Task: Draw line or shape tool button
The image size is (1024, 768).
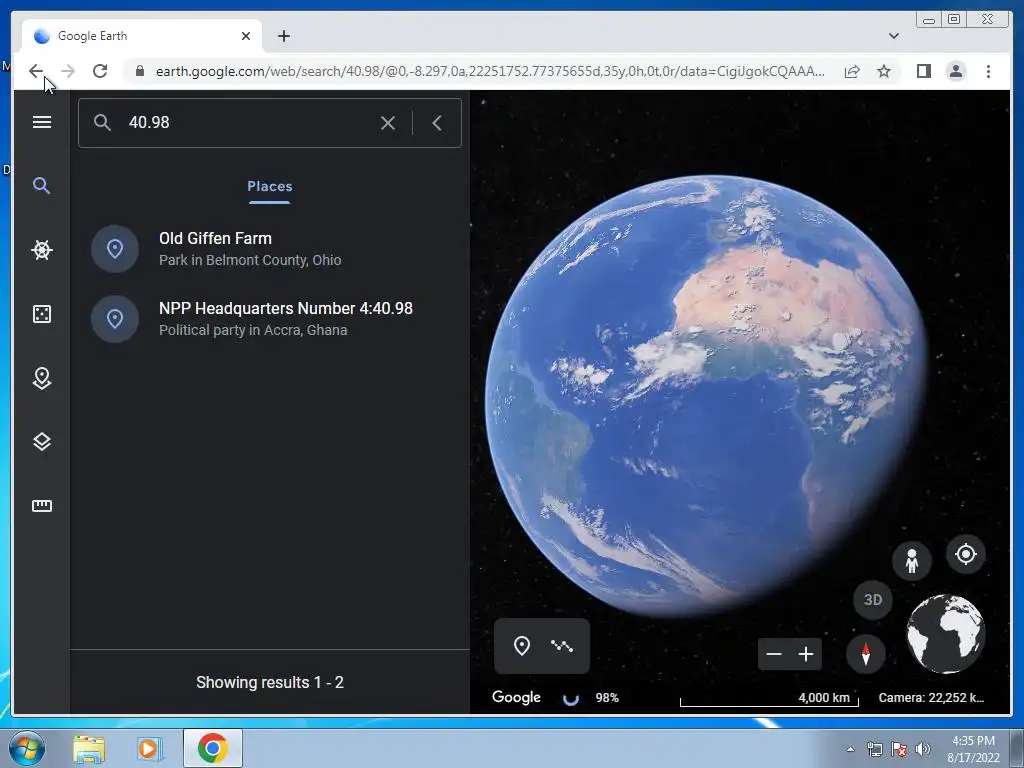Action: (x=562, y=646)
